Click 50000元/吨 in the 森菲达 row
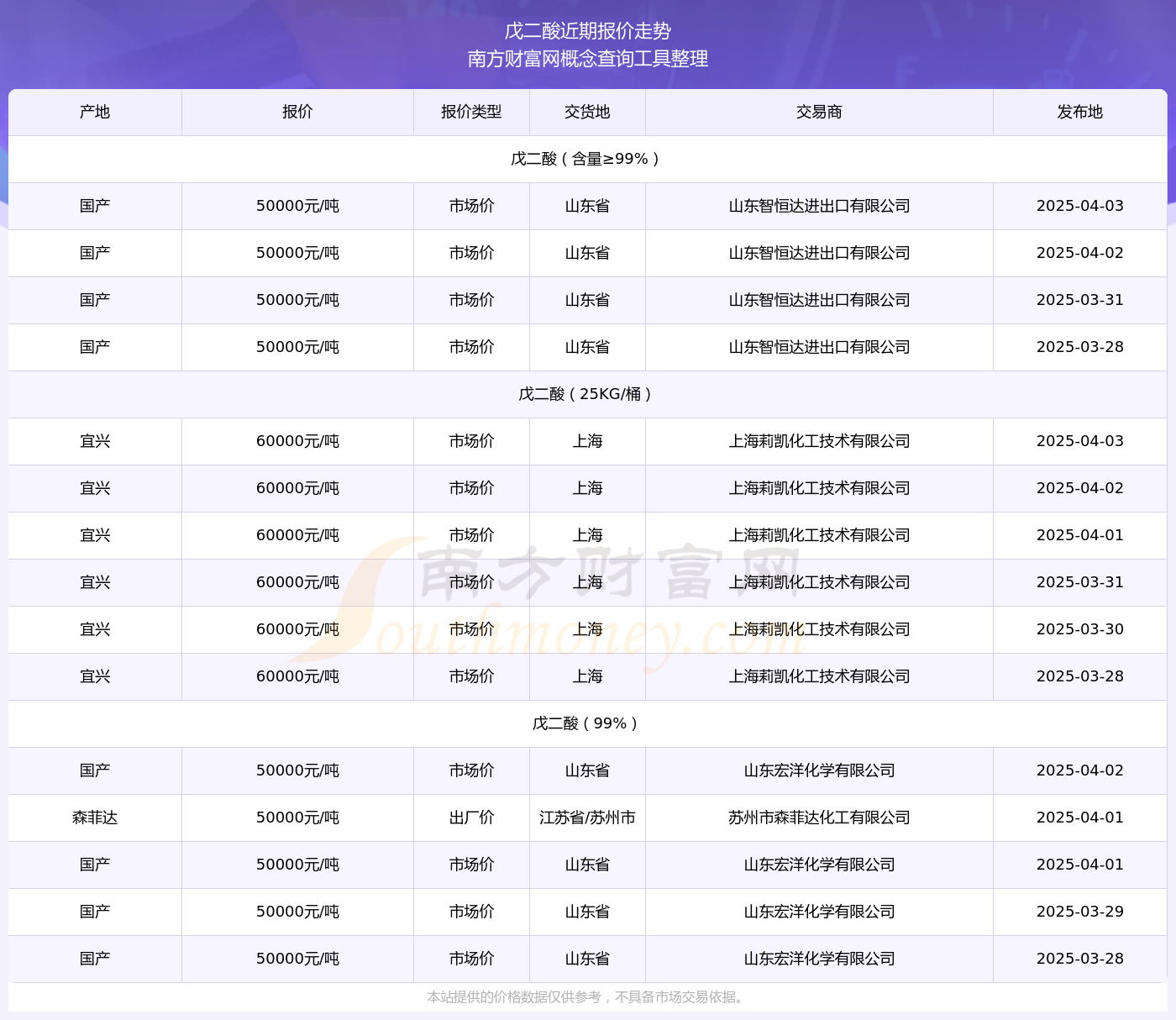 pyautogui.click(x=297, y=818)
